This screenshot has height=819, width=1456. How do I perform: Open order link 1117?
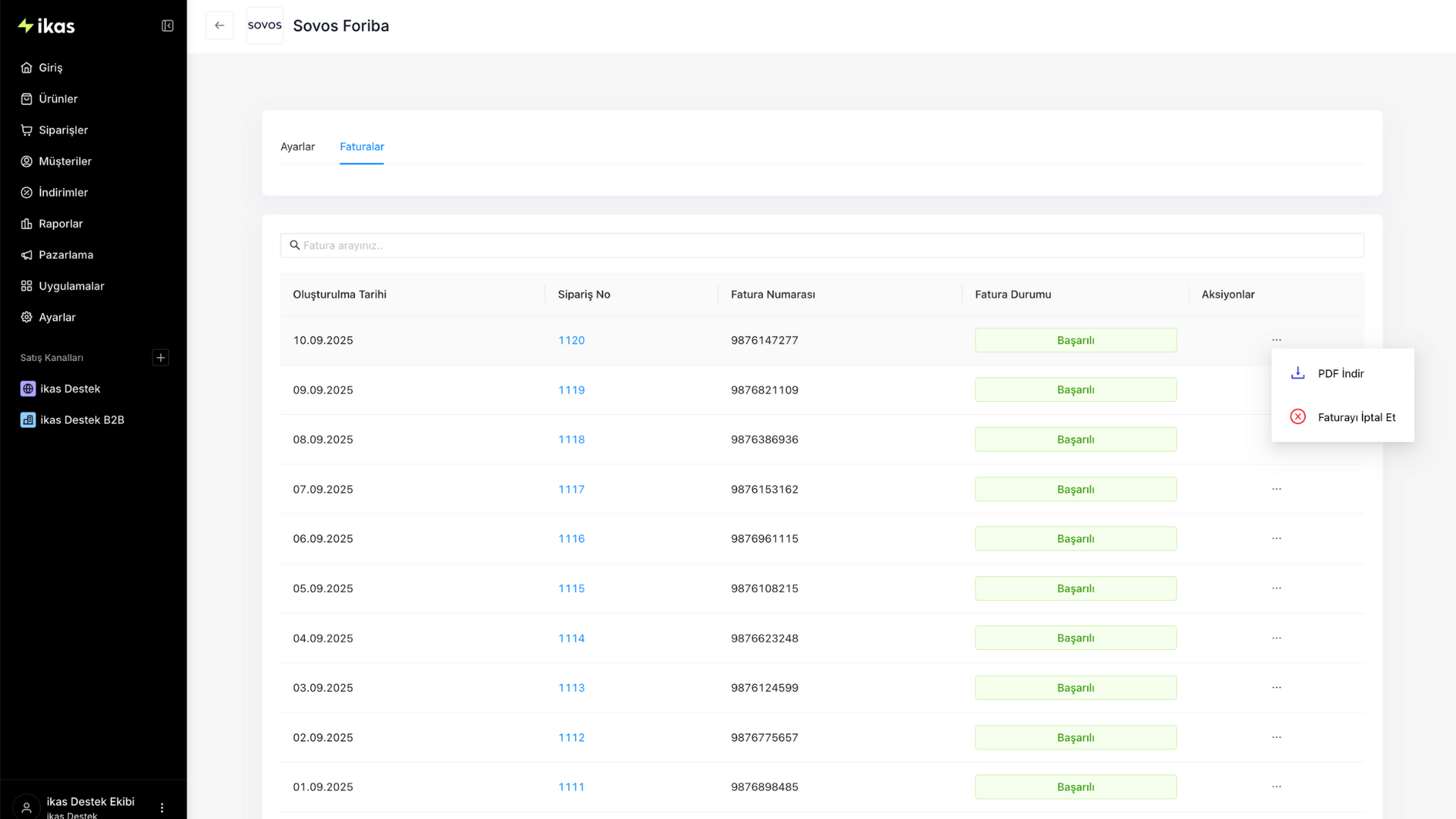click(x=572, y=489)
